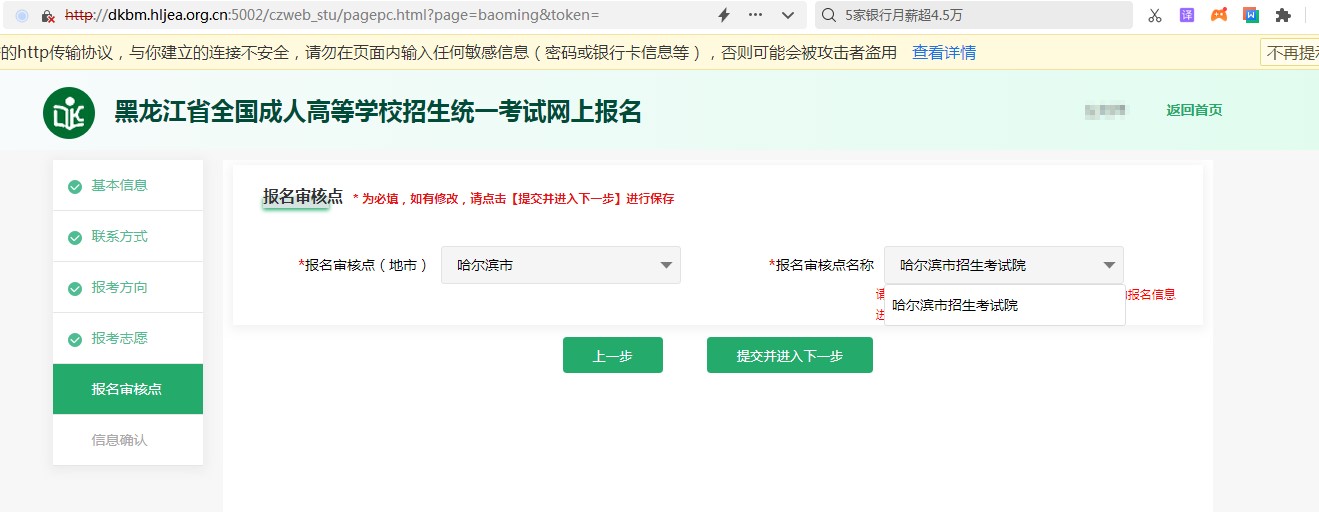Open the 报名审核点（地市）dropdown showing 哈尔滨市

[560, 265]
